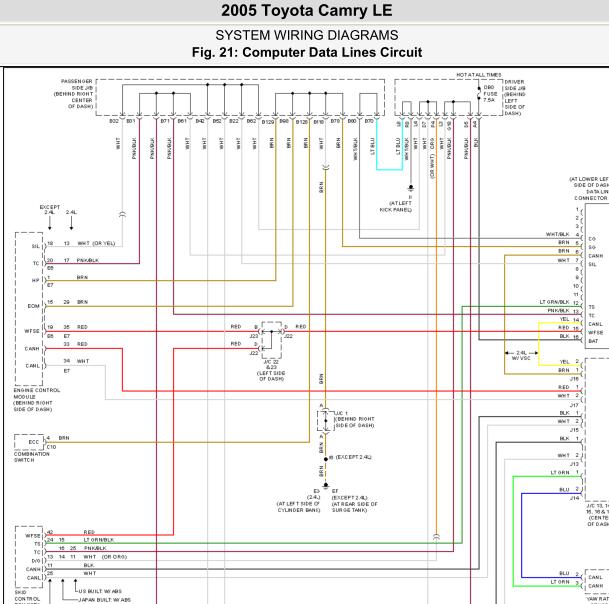Click the 'WHT (OR YEL)' wire label
Screen dimensions: 609x604
pos(96,243)
